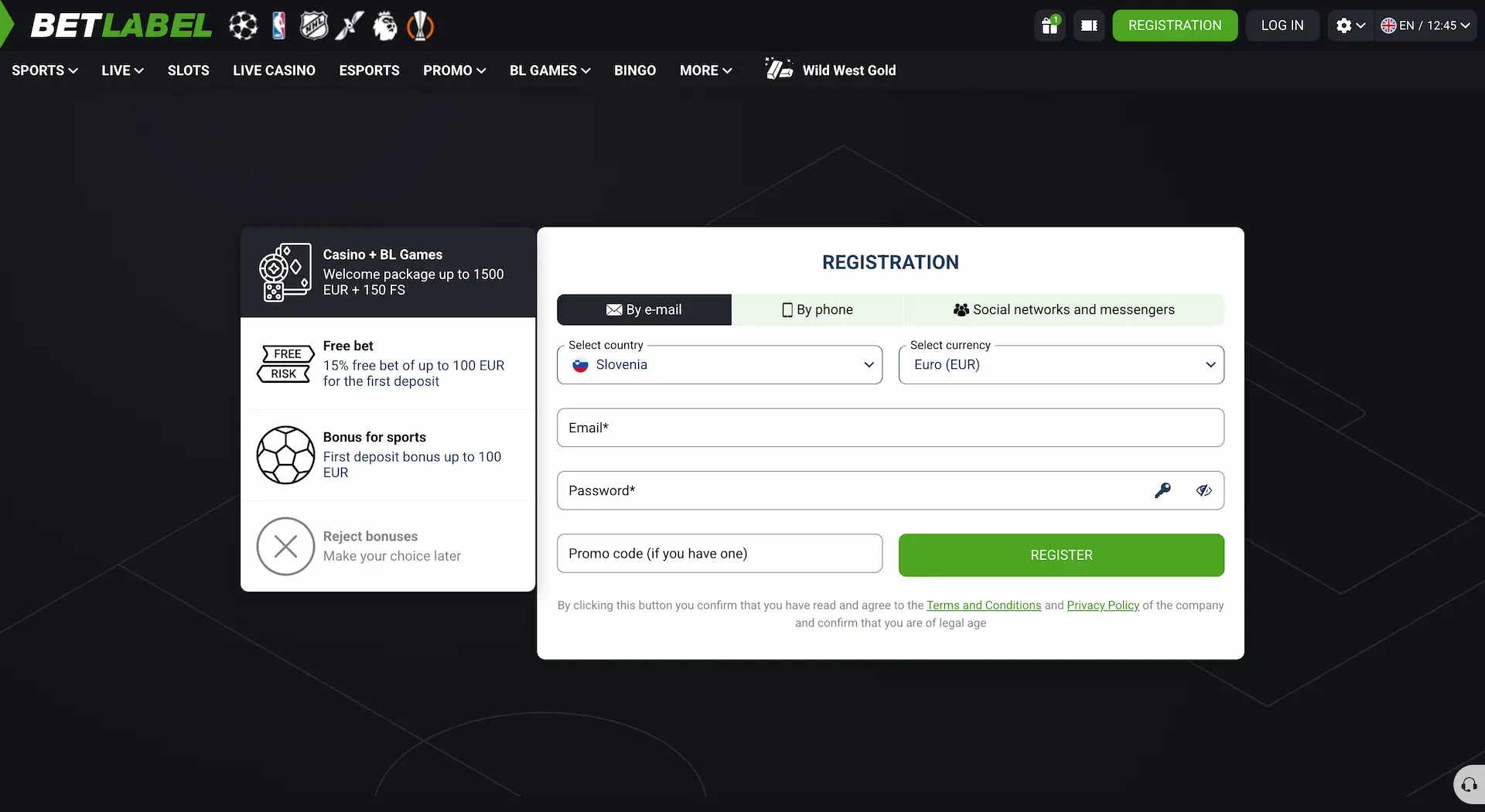
Task: Go to Live Casino
Action: click(274, 70)
